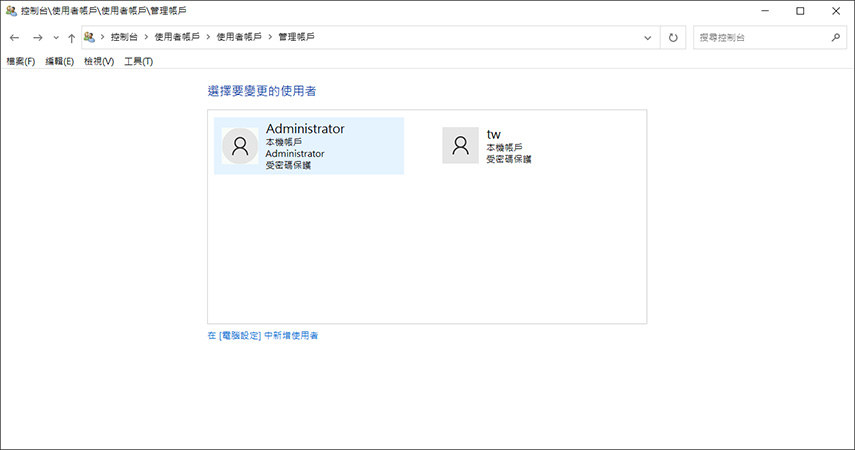Open the 編輯(E) menu
This screenshot has height=450, width=855.
click(59, 61)
